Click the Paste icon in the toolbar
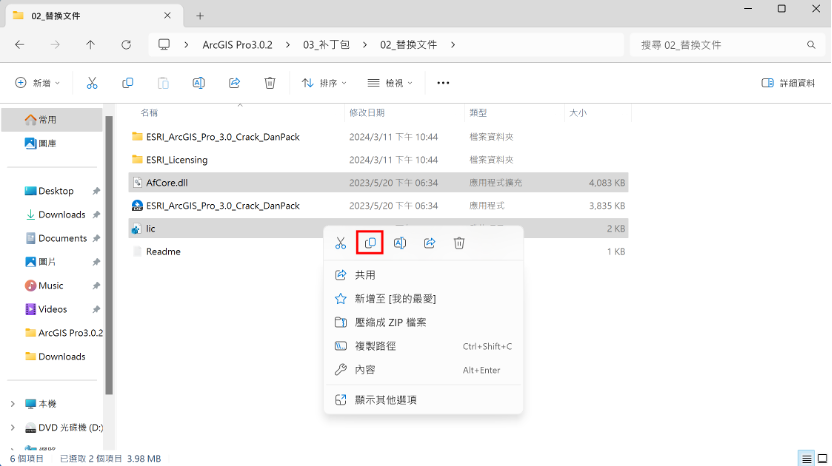The image size is (832, 466). [x=163, y=83]
